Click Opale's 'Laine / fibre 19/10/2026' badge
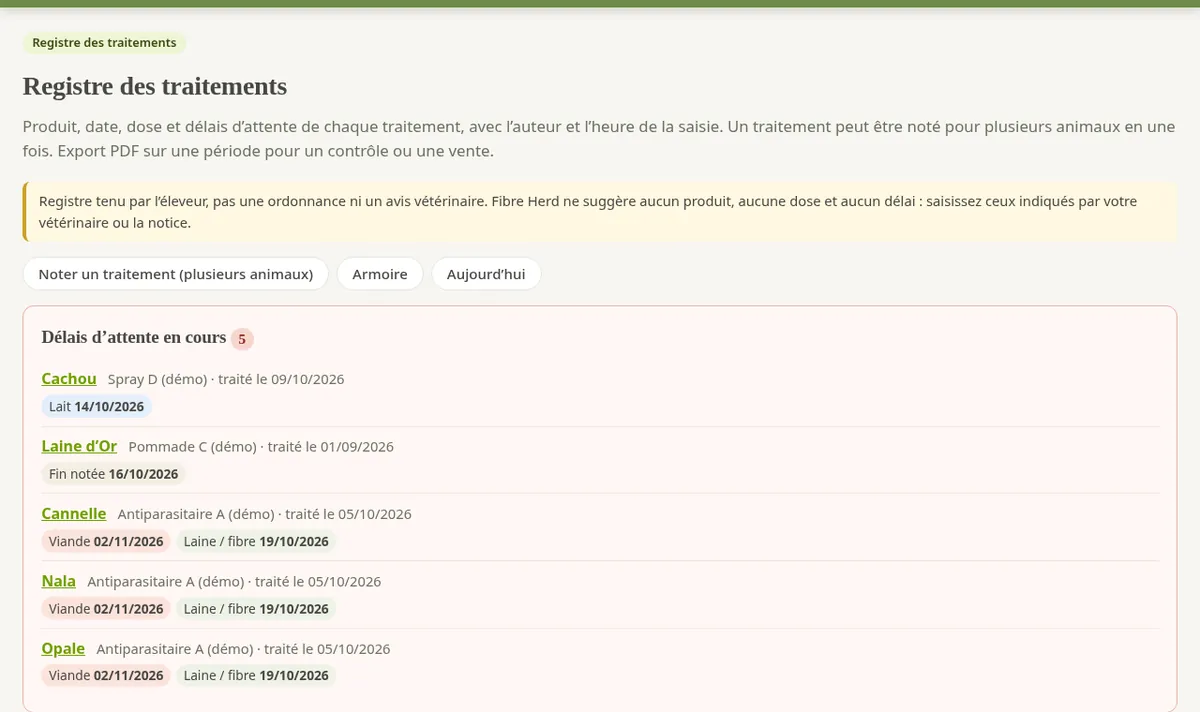This screenshot has width=1200, height=712. click(256, 676)
